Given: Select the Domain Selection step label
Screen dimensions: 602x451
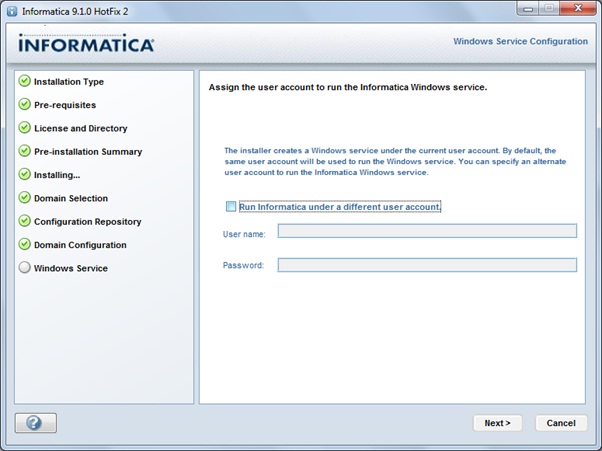Looking at the screenshot, I should [71, 198].
